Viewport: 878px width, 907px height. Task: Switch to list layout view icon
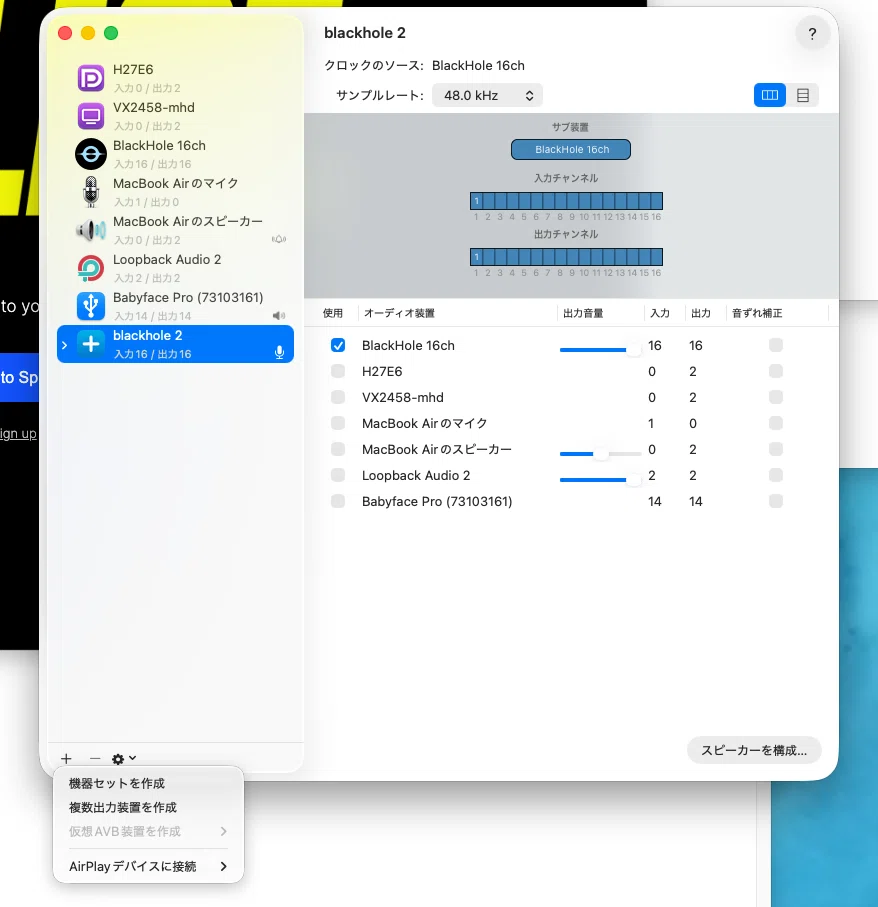pyautogui.click(x=802, y=95)
